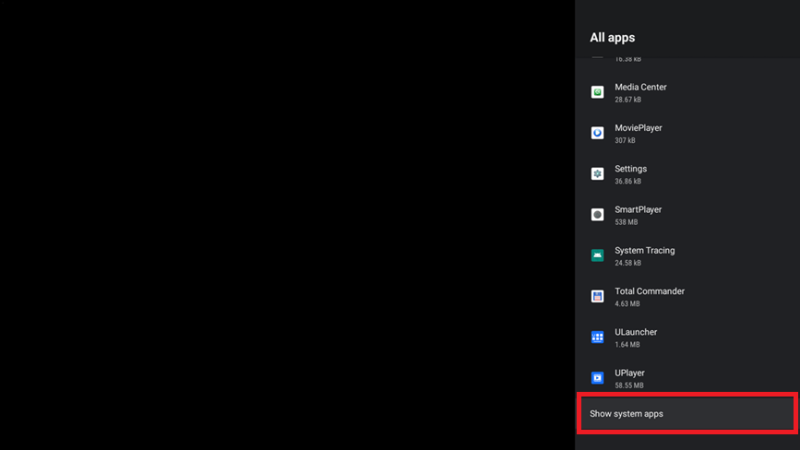Select the MoviePlayer list label
This screenshot has width=800, height=450.
click(638, 128)
